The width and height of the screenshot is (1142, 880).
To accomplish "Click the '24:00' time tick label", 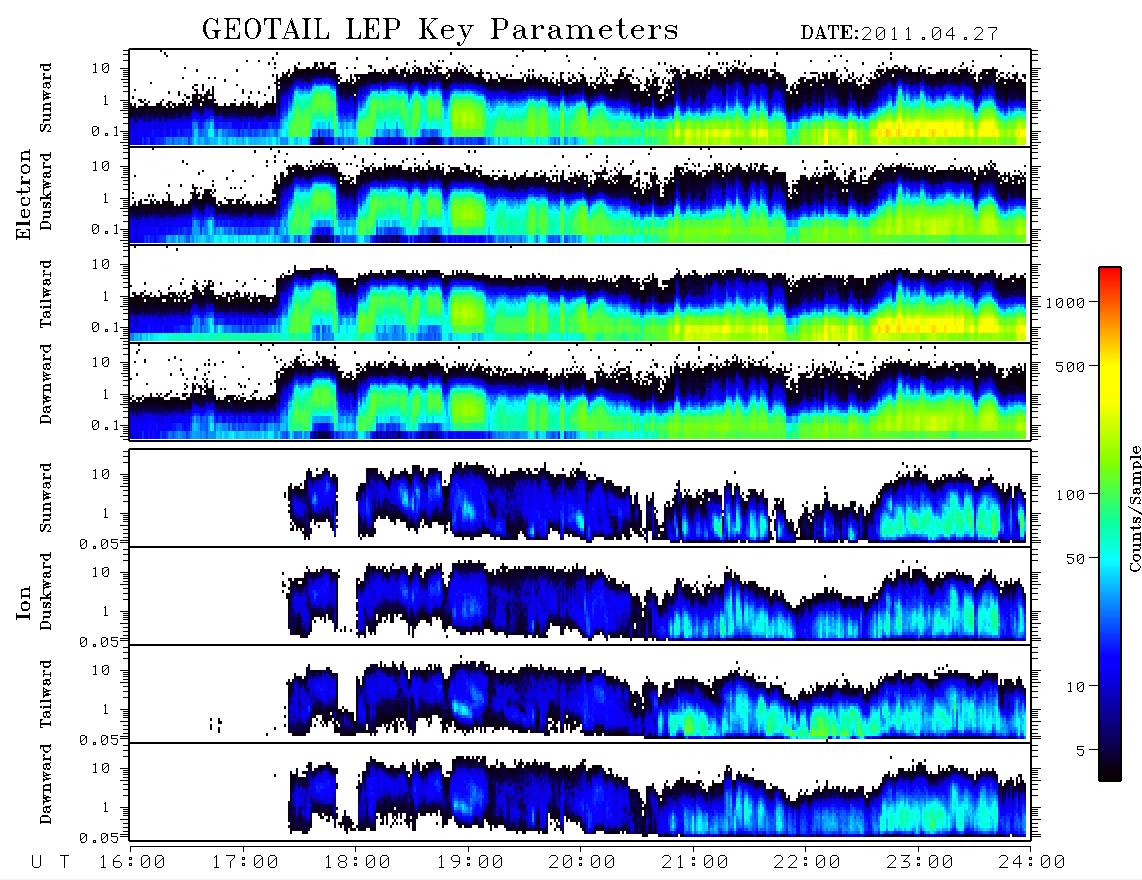I will pyautogui.click(x=1031, y=862).
